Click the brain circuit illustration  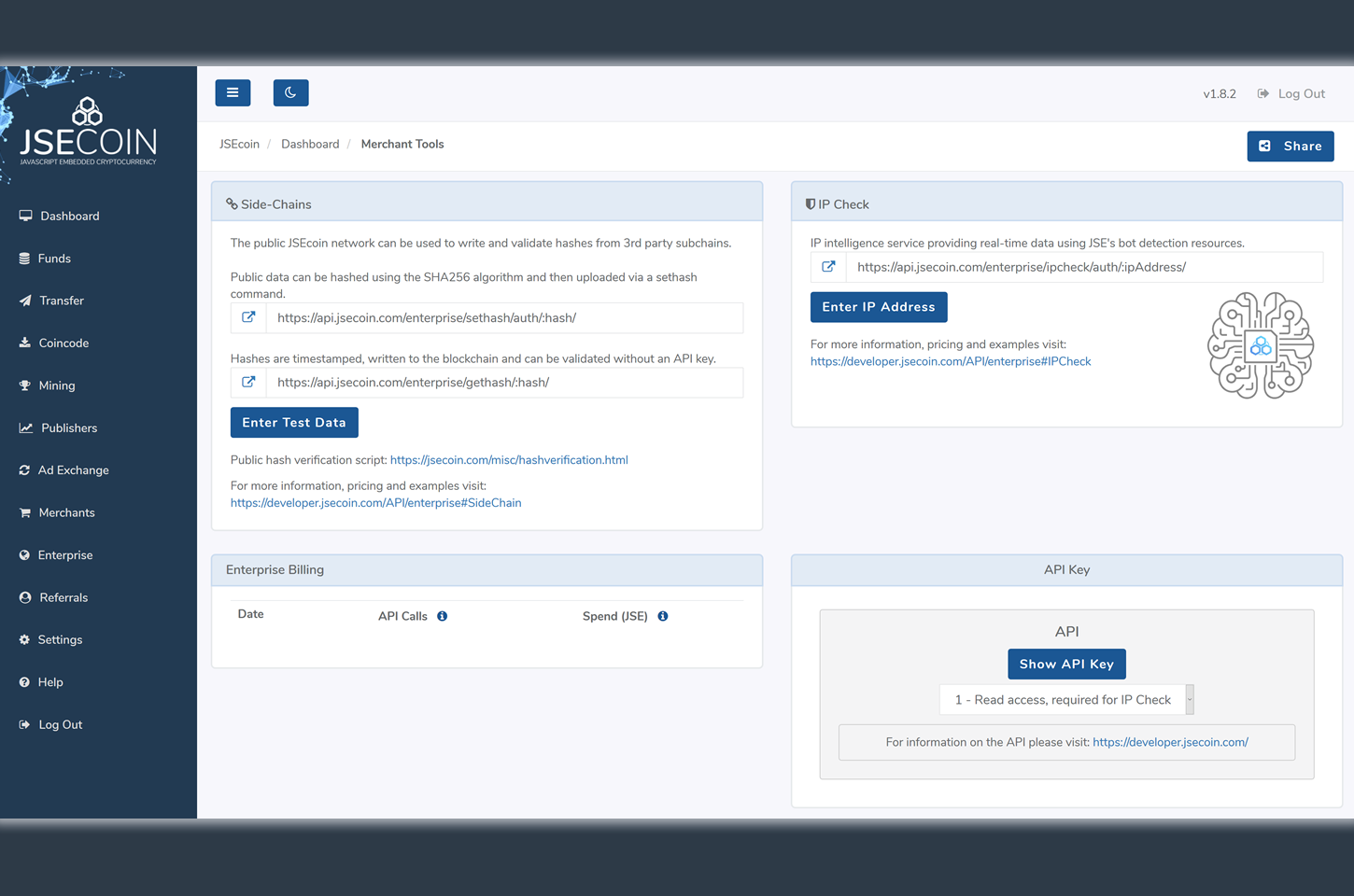tap(1261, 345)
